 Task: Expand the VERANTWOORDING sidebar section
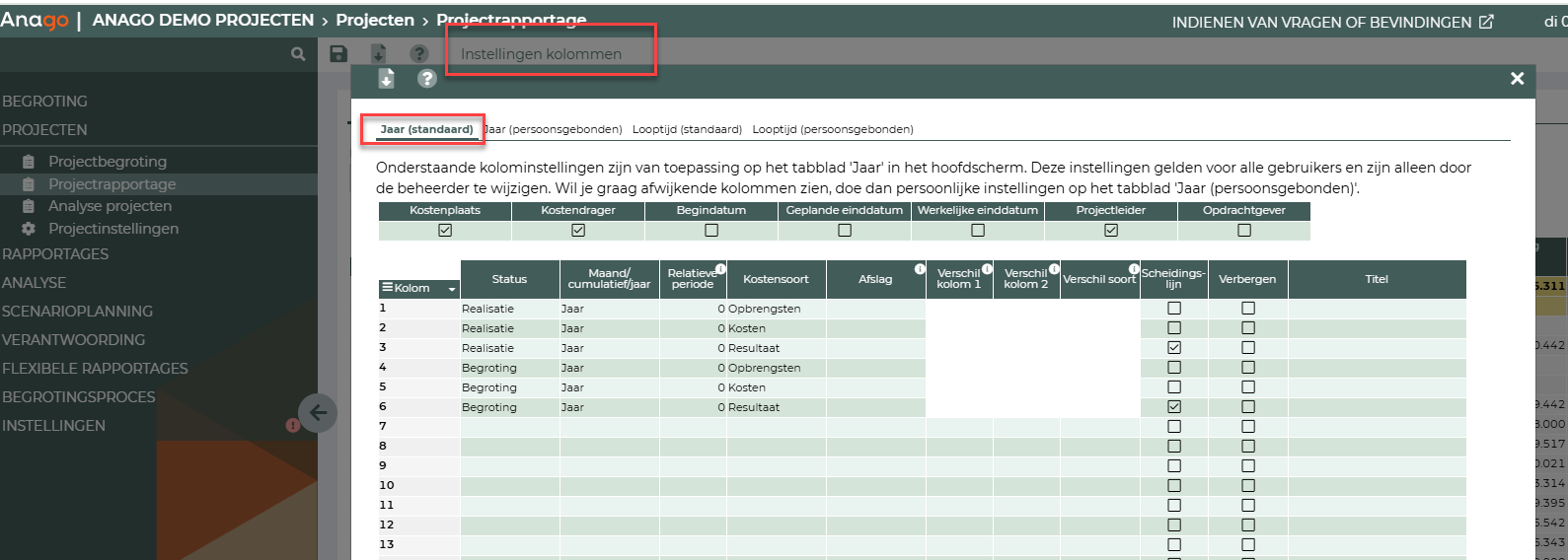point(73,340)
